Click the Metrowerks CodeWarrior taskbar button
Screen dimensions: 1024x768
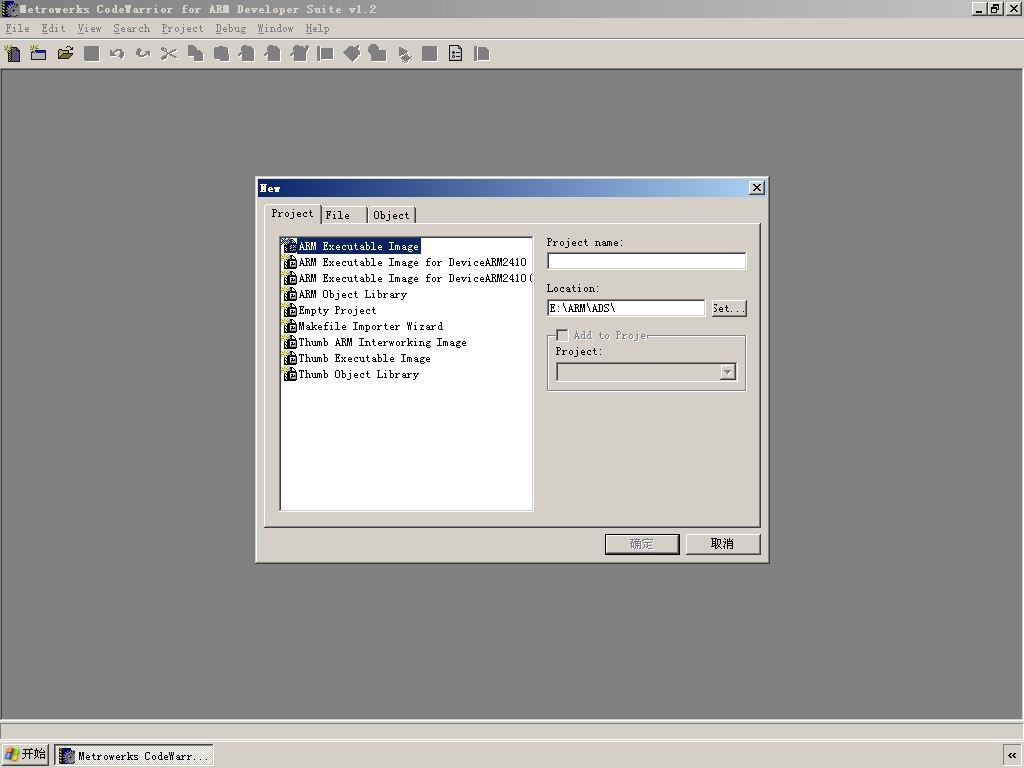(134, 756)
